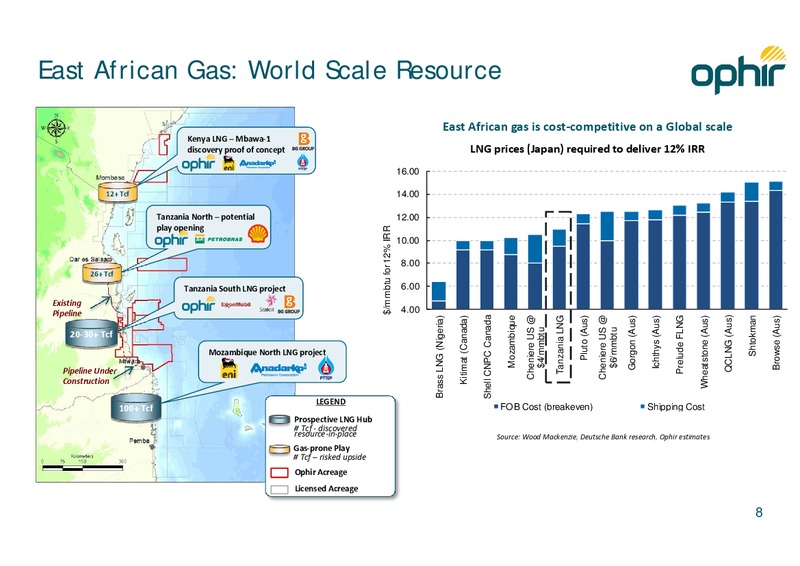Click the eni logo in Mozambique North callout
This screenshot has width=800, height=566.
click(229, 368)
